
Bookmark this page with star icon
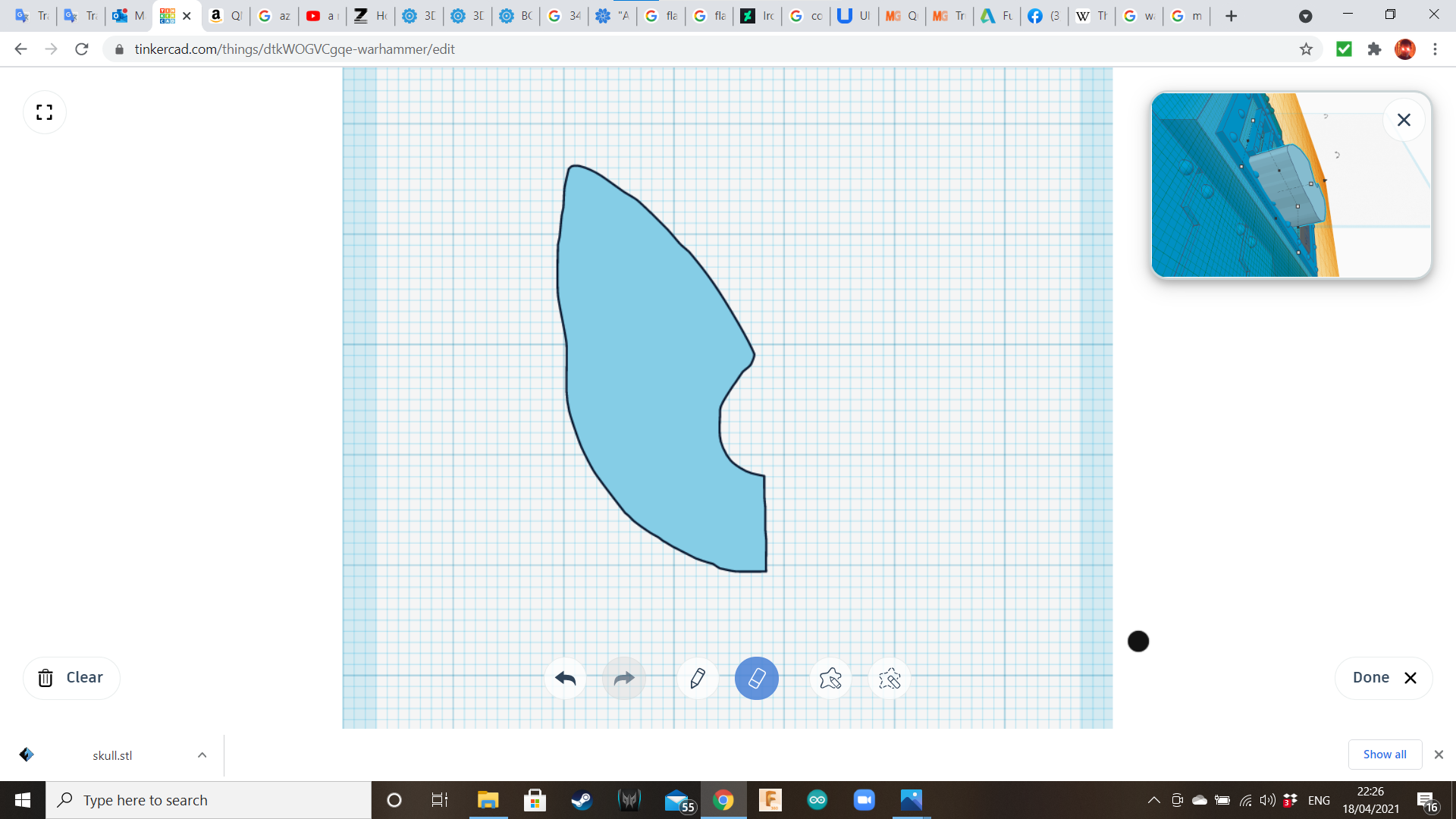1306,49
